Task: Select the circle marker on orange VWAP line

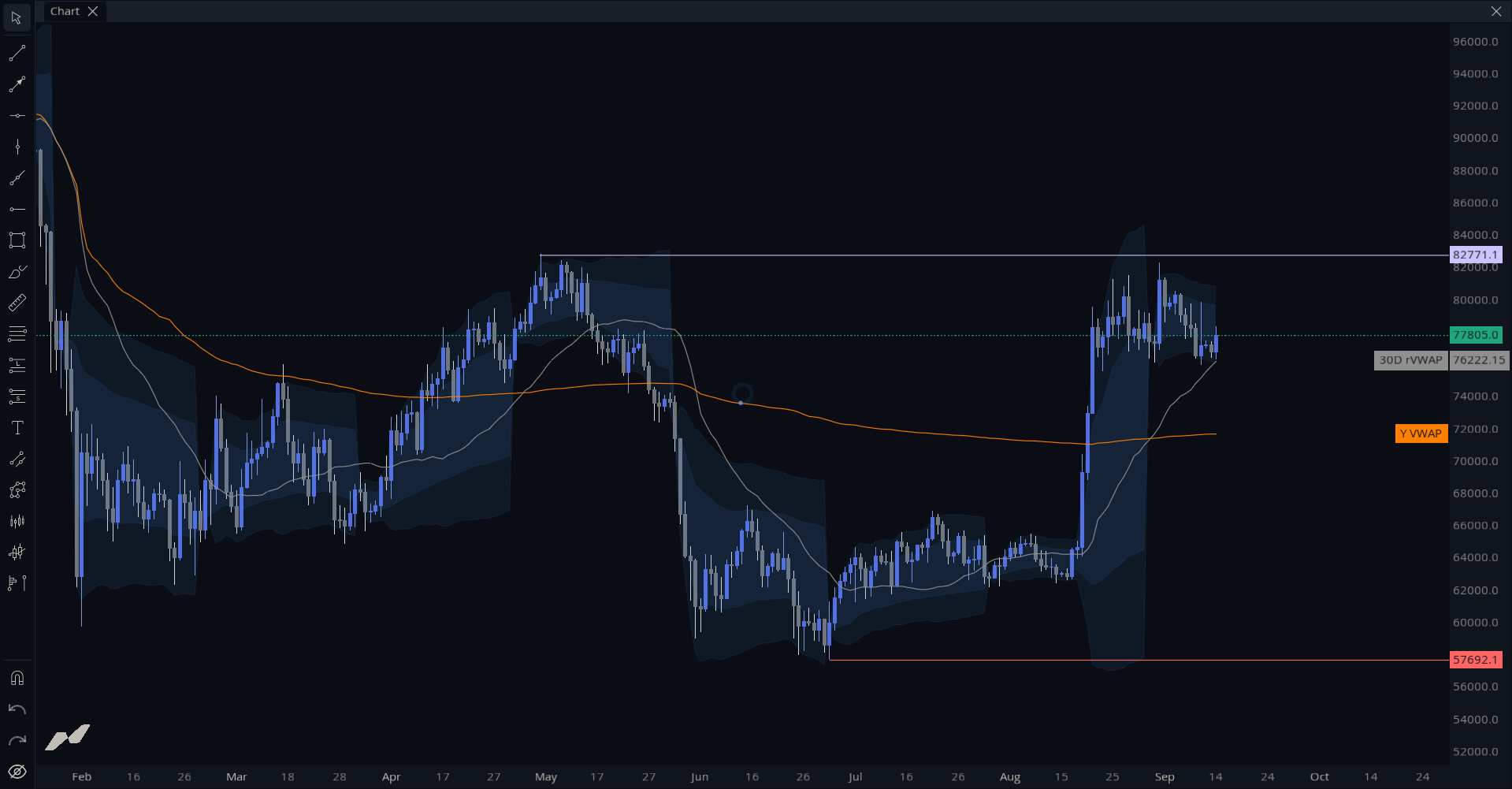Action: [x=741, y=403]
